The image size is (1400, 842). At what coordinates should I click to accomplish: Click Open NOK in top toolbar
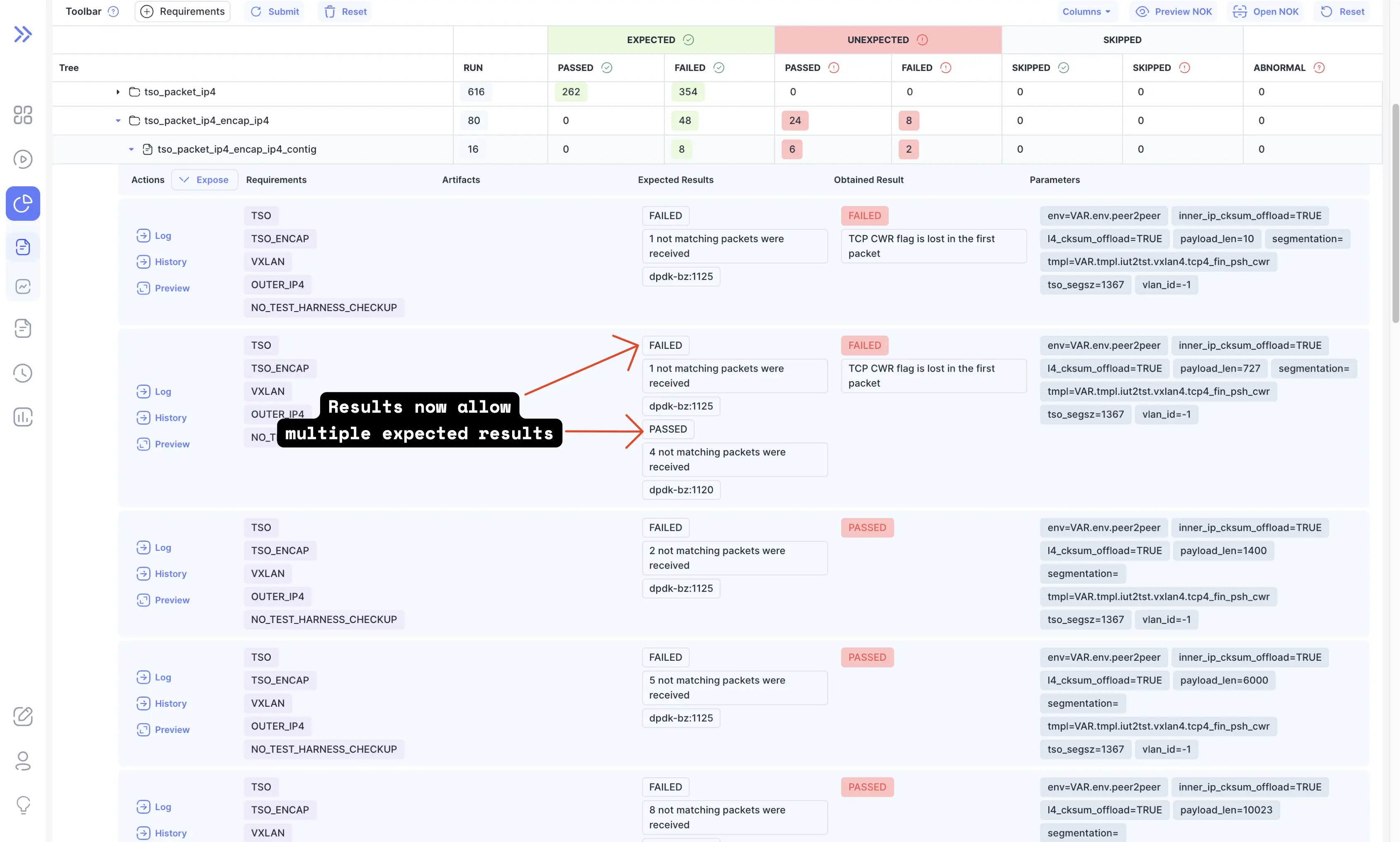[1266, 11]
